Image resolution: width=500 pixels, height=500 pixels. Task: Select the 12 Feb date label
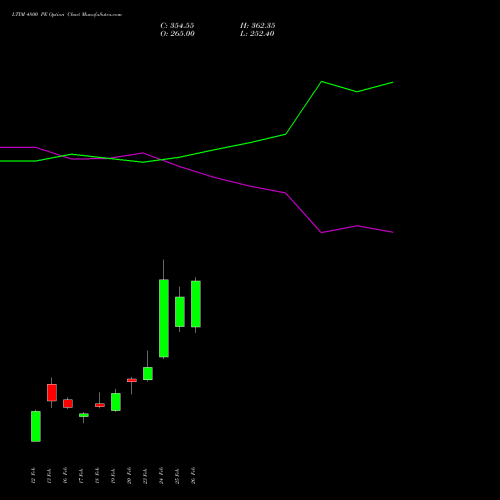pyautogui.click(x=33, y=476)
